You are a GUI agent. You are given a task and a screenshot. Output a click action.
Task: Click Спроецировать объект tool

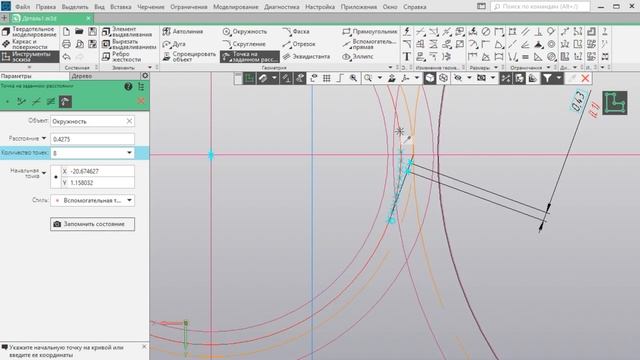click(x=189, y=57)
